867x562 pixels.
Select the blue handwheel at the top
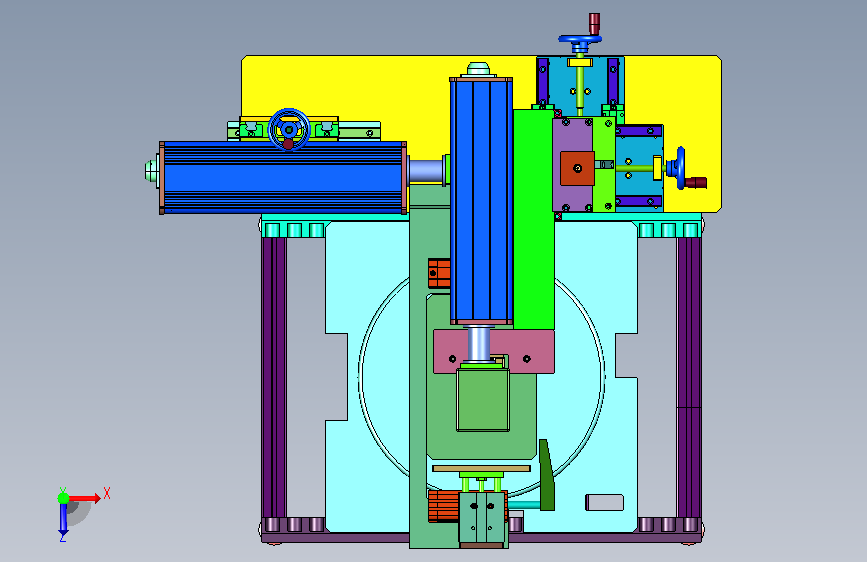click(579, 39)
